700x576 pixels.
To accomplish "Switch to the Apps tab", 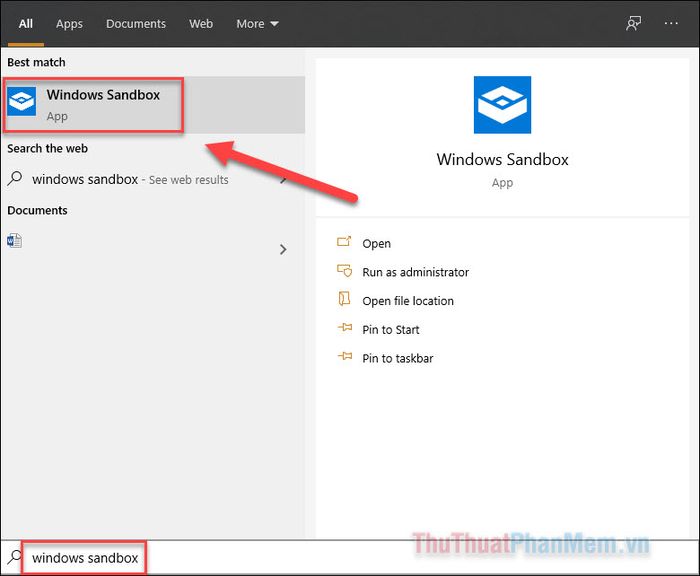I will 69,24.
